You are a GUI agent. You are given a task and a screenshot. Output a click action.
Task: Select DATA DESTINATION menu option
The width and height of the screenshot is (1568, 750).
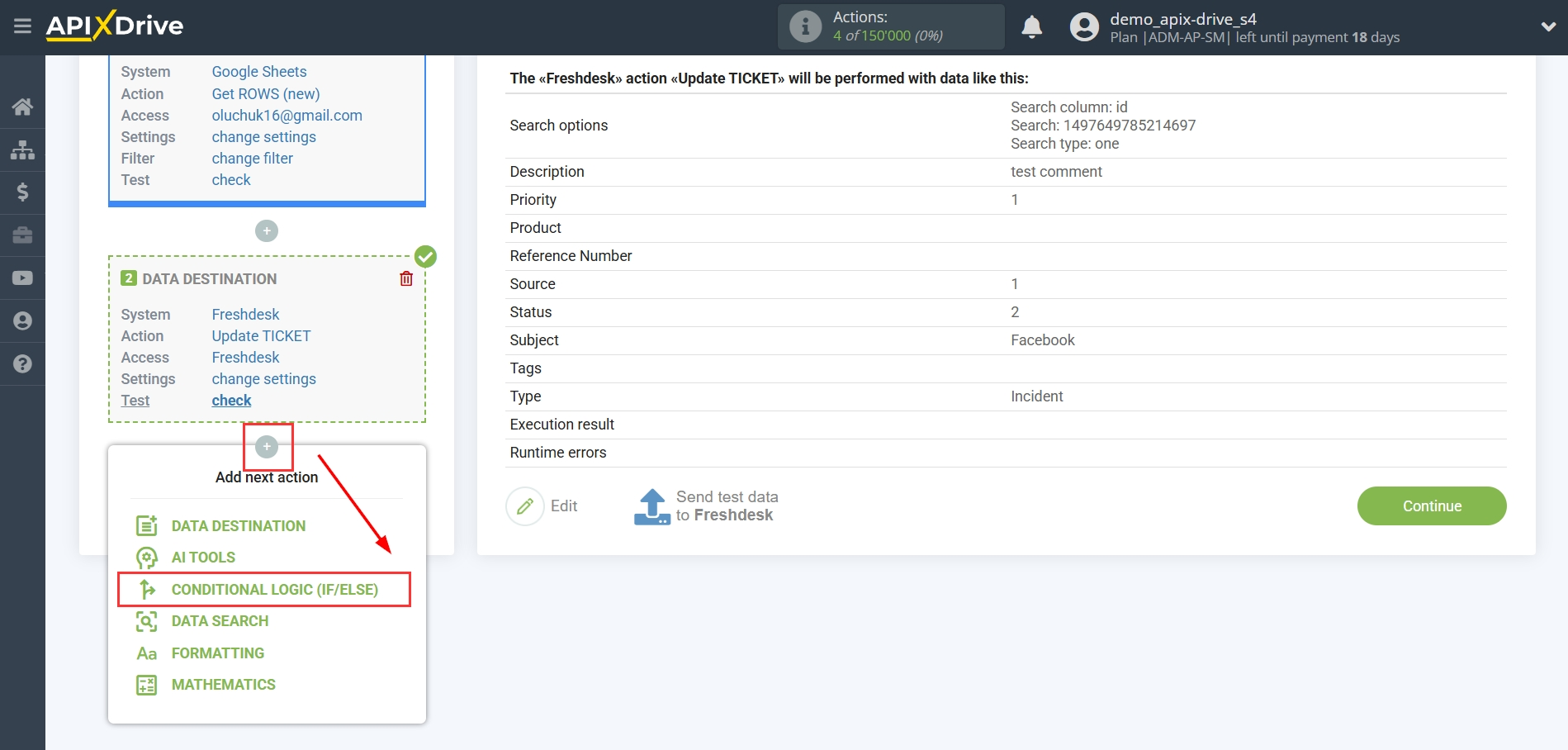coord(239,526)
